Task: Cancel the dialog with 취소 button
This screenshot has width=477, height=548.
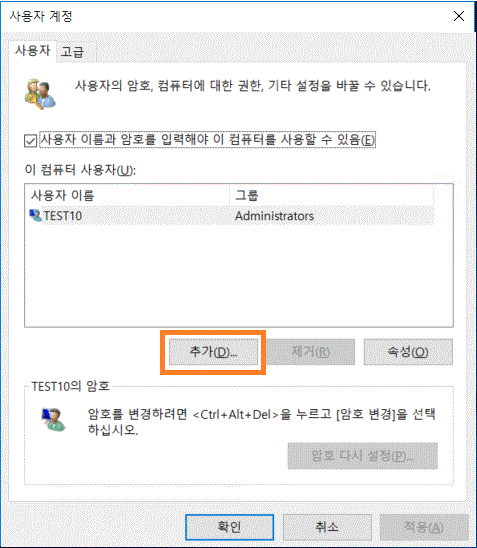Action: [x=327, y=527]
